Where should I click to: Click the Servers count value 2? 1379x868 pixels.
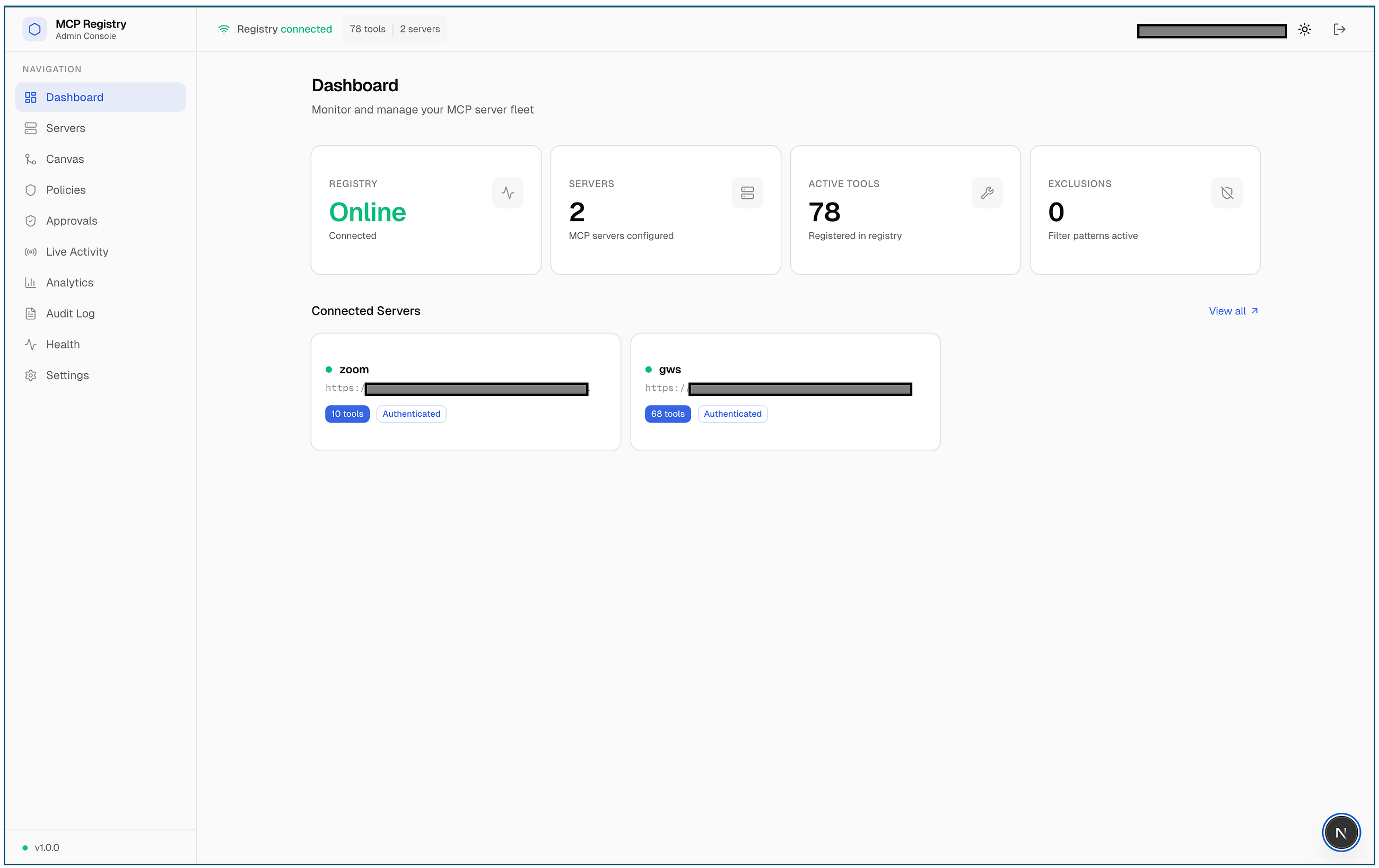[x=577, y=213]
